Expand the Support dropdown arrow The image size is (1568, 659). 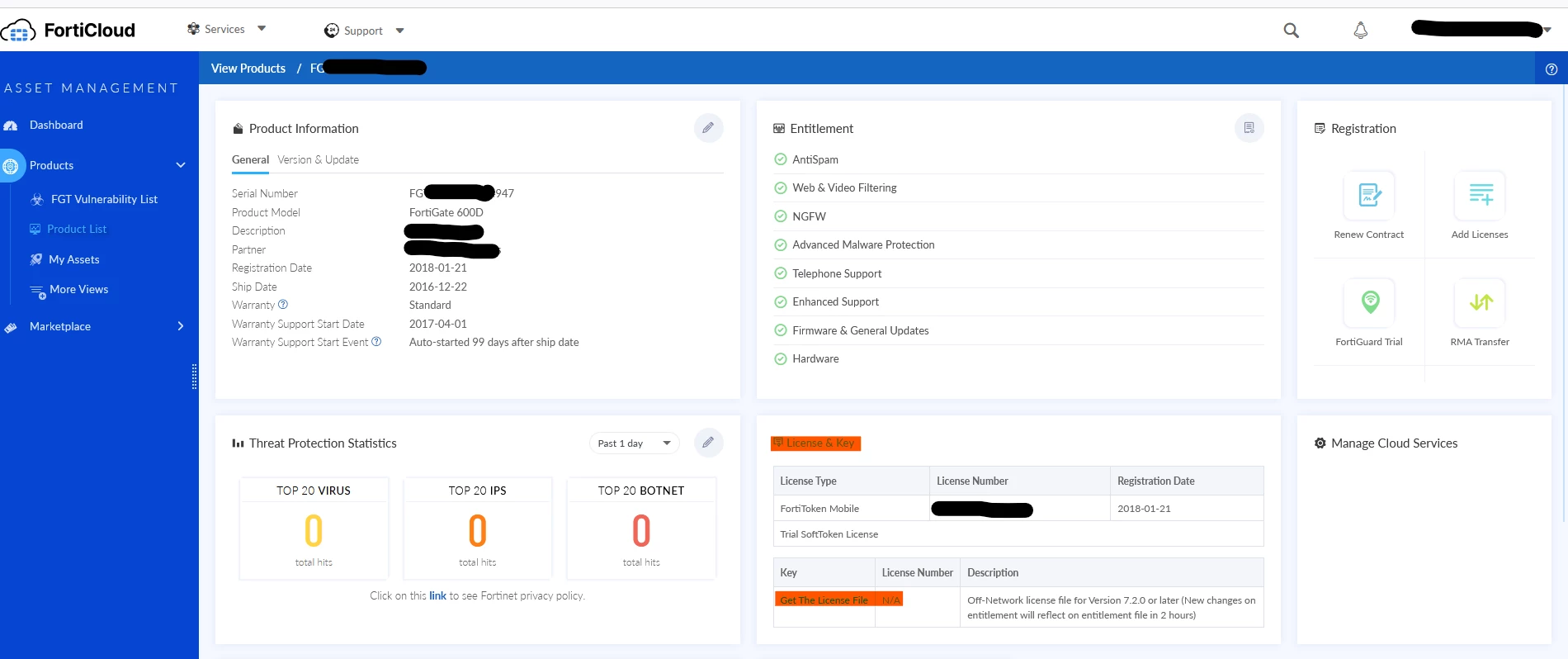[400, 31]
